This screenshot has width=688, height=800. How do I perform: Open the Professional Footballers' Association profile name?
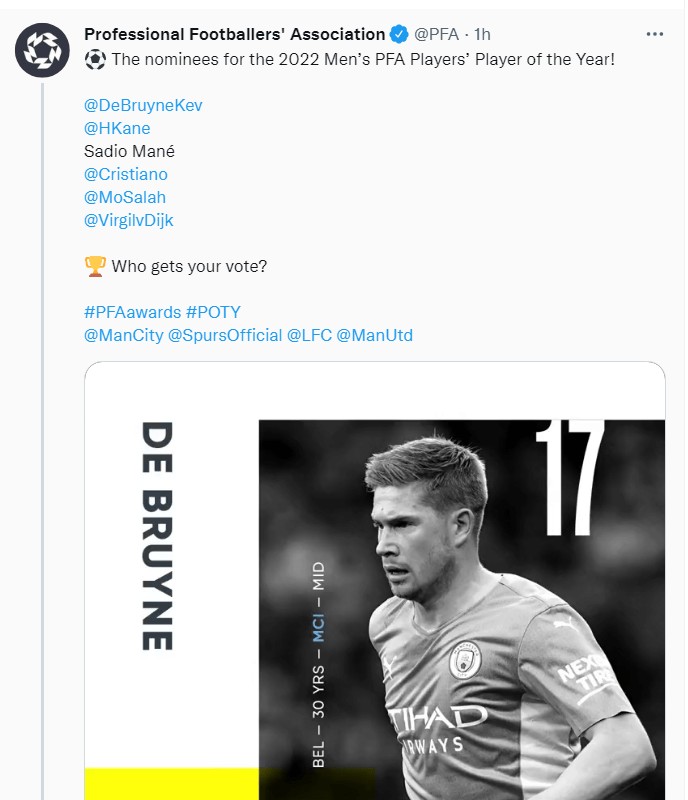[x=234, y=35]
